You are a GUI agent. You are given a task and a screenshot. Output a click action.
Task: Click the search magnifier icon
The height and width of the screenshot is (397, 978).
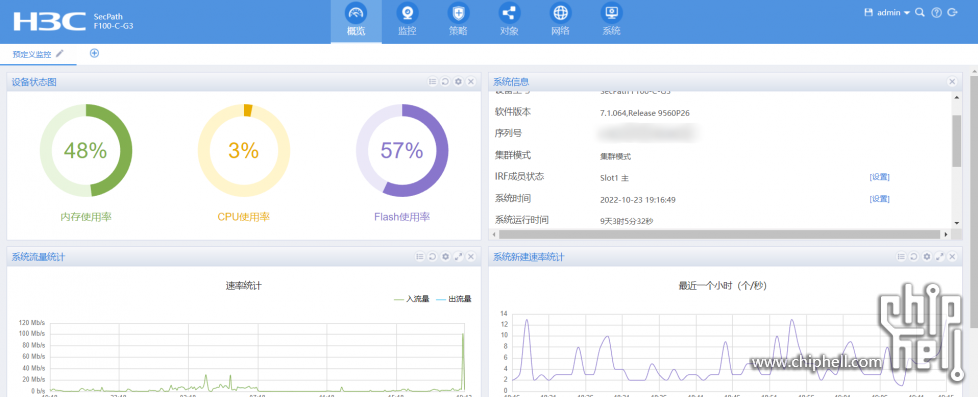pyautogui.click(x=919, y=12)
